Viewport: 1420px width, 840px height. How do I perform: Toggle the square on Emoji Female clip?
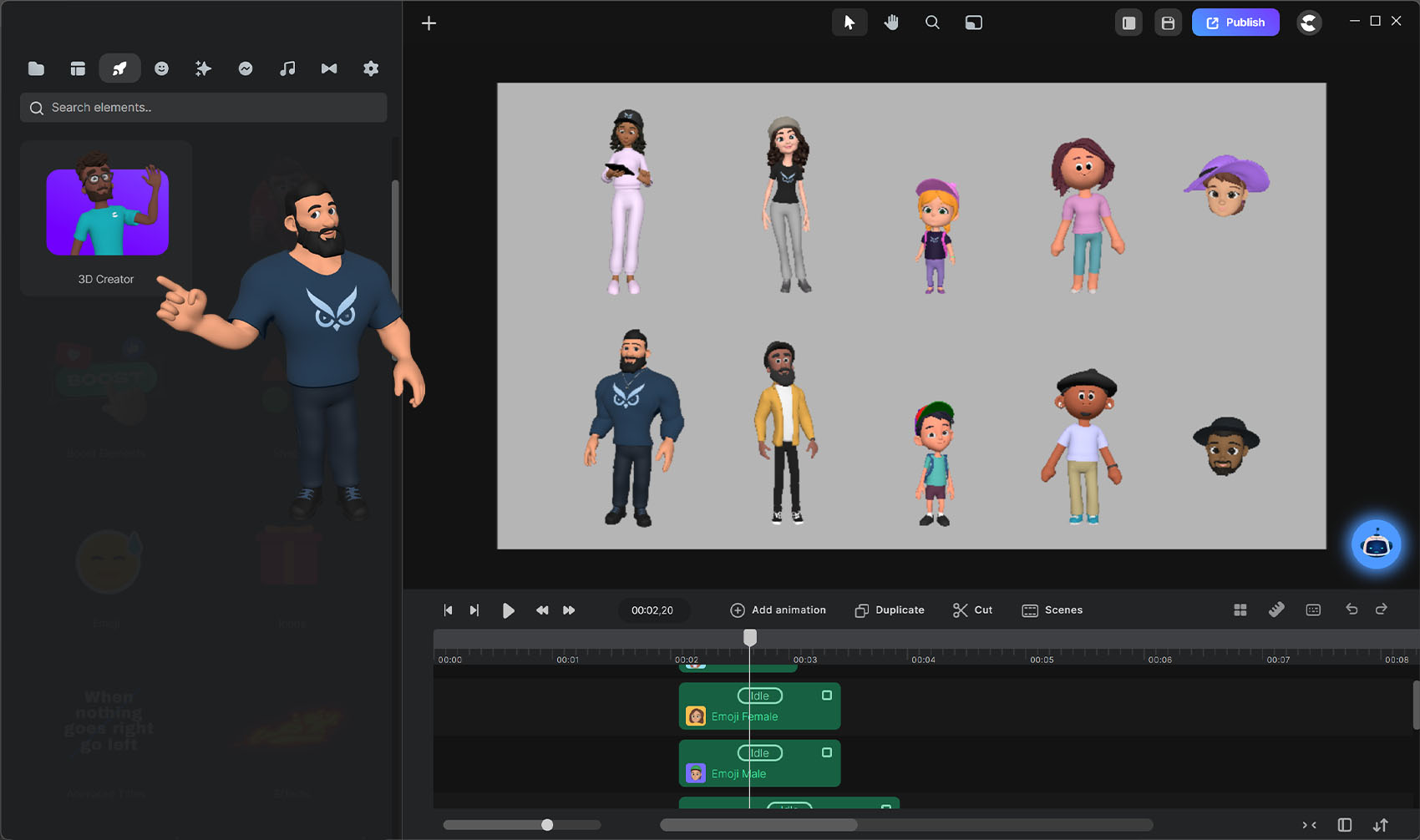pyautogui.click(x=827, y=696)
